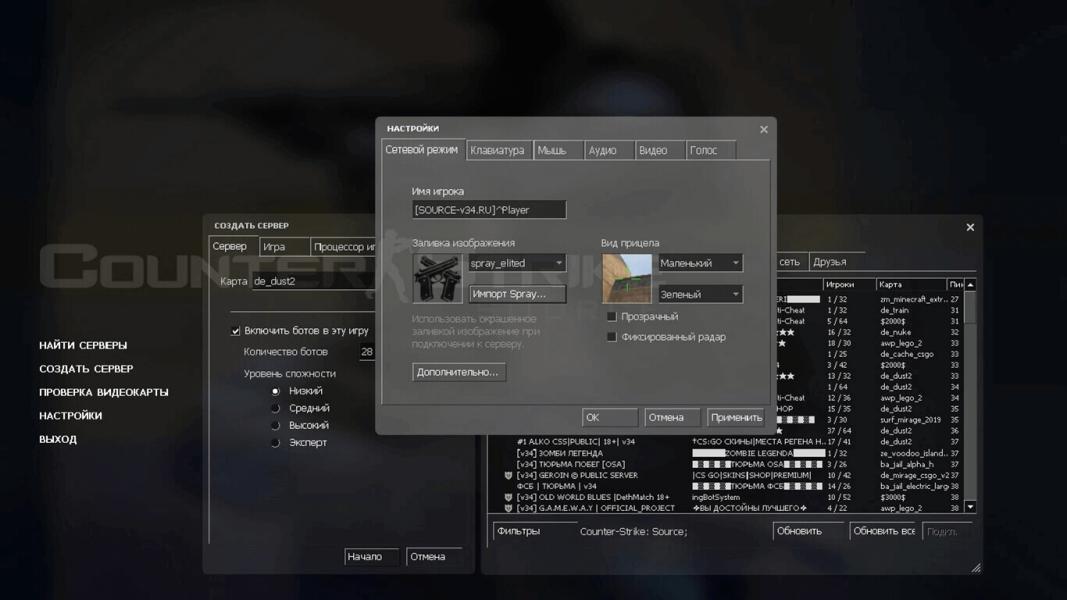The height and width of the screenshot is (600, 1067).
Task: Close the Настройки settings dialog
Action: click(764, 129)
